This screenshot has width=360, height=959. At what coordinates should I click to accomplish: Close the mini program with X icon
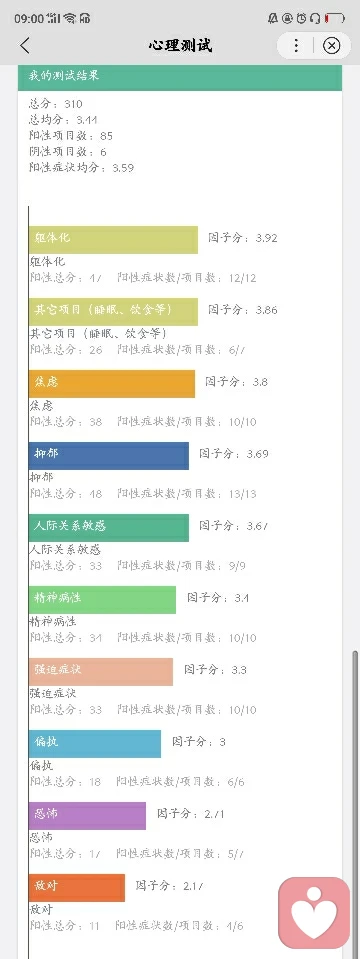(331, 46)
